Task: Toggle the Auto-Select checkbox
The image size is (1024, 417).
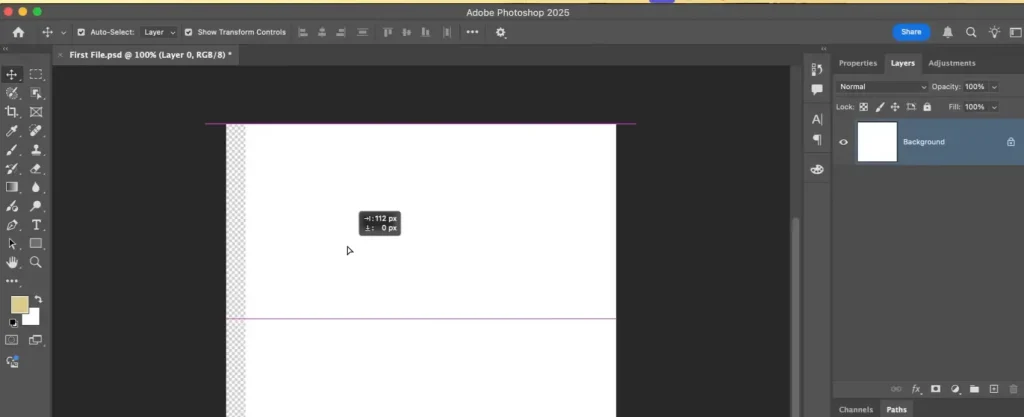Action: [81, 32]
